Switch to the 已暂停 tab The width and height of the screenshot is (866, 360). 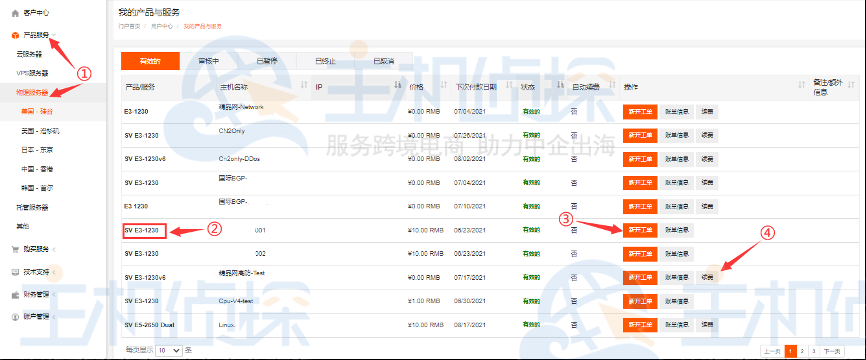coord(267,61)
